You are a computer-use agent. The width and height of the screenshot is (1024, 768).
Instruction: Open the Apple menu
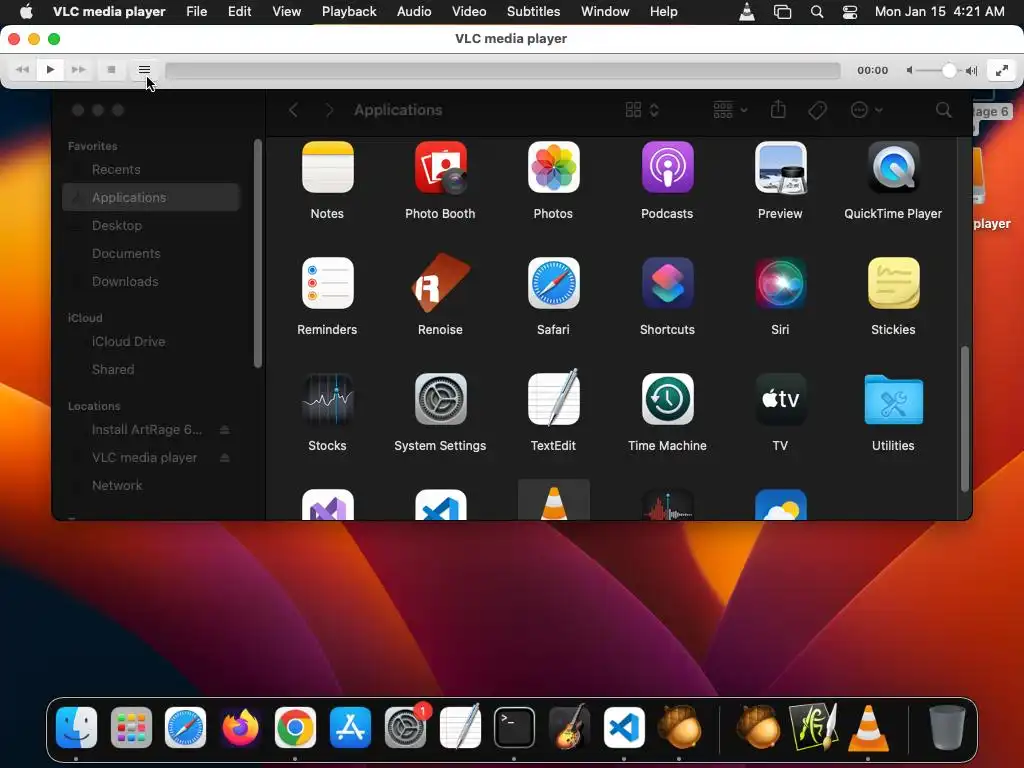click(x=26, y=12)
